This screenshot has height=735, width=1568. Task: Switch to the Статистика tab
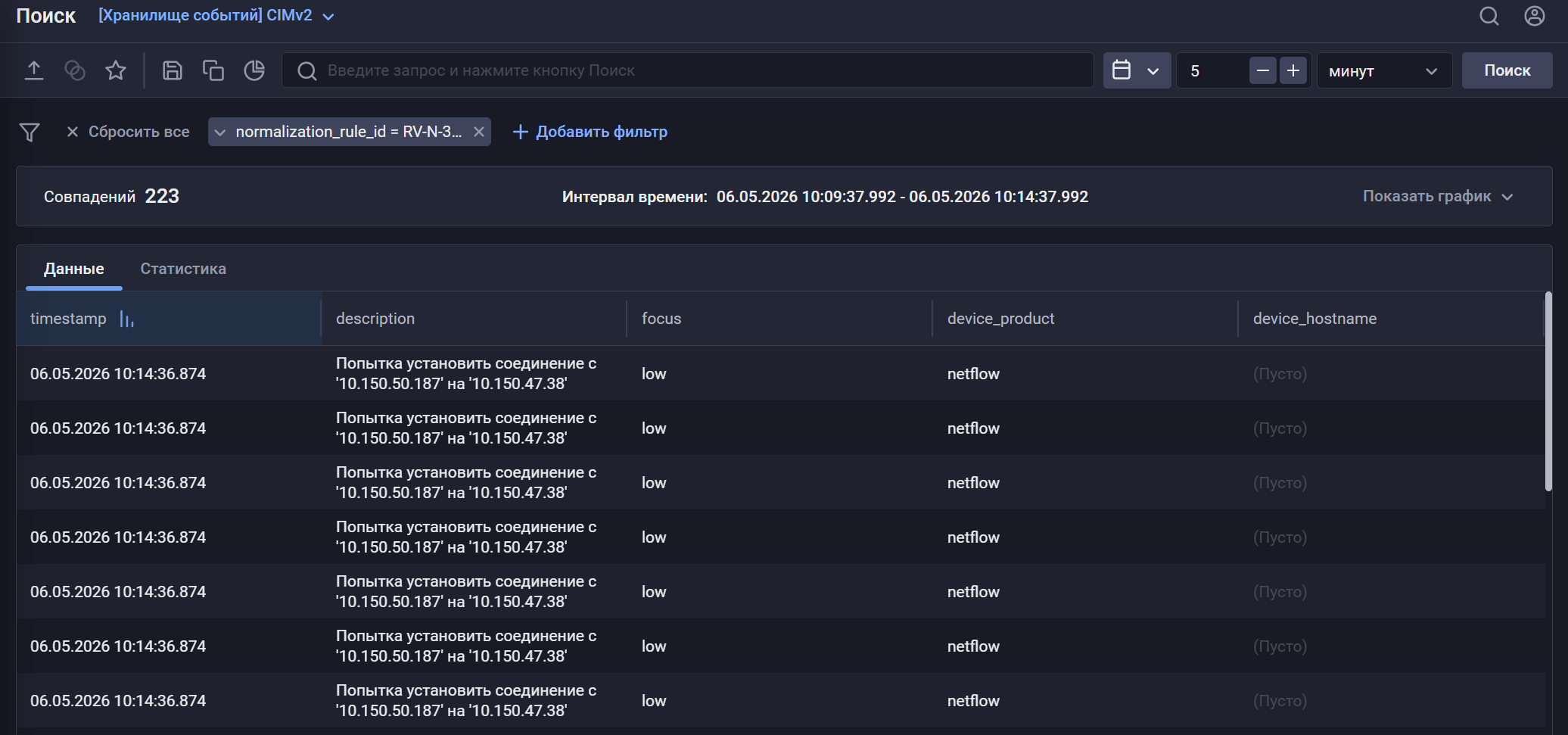[x=183, y=269]
